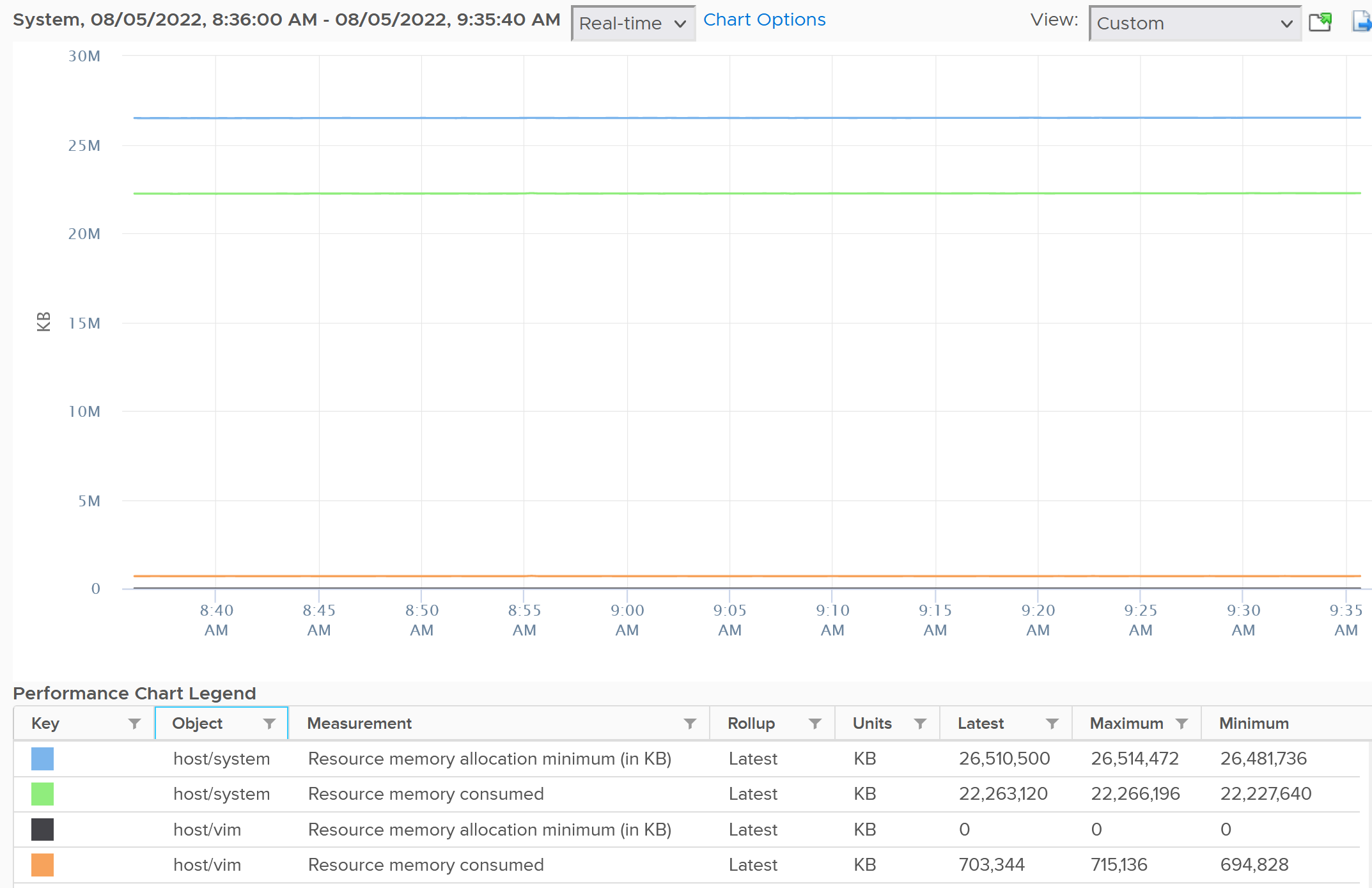
Task: Sort by the Object column header
Action: [197, 724]
